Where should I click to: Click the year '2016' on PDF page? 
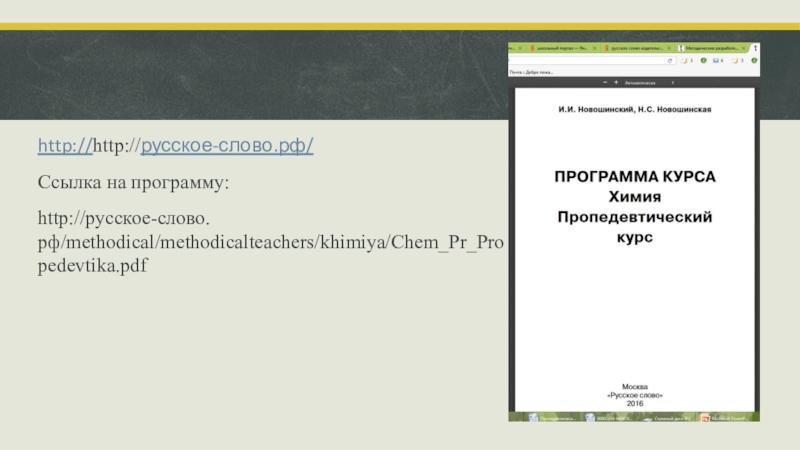tap(635, 404)
